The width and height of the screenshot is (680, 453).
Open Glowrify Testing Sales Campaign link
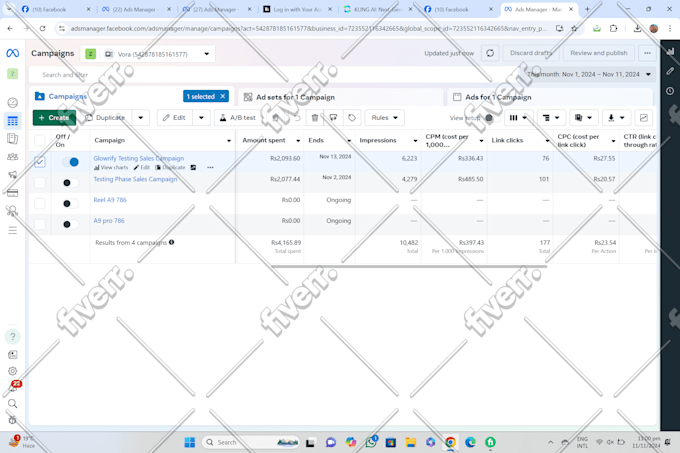click(139, 158)
